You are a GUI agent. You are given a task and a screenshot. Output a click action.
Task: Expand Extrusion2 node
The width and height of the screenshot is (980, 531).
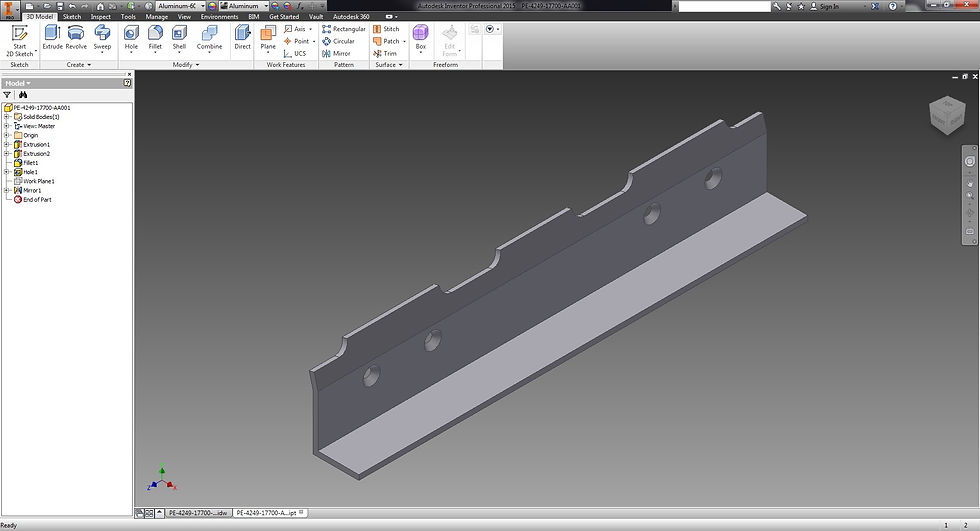[7, 154]
